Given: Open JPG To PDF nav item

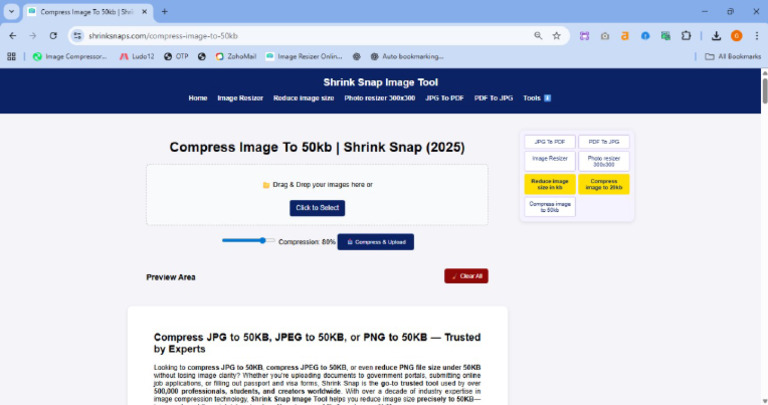Looking at the screenshot, I should coord(444,98).
